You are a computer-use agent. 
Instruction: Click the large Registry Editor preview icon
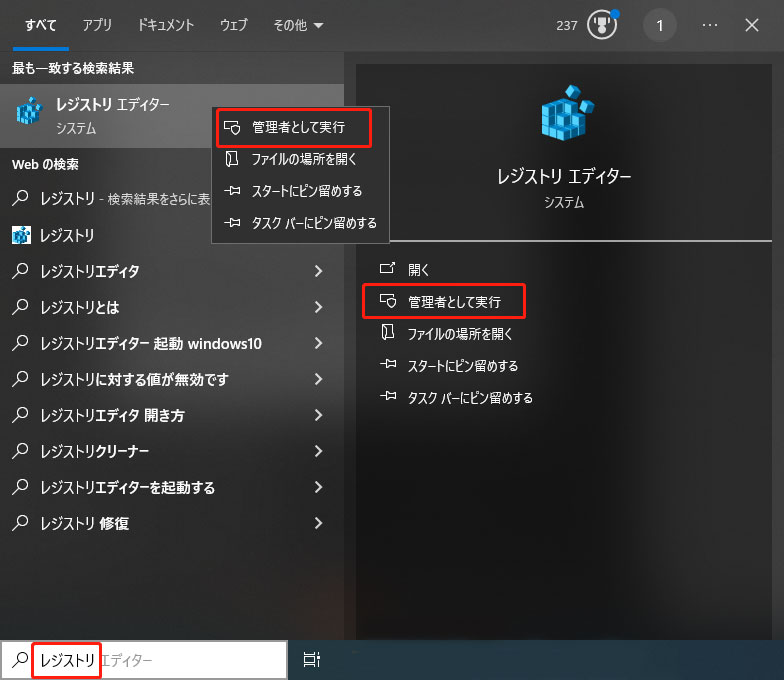(566, 113)
